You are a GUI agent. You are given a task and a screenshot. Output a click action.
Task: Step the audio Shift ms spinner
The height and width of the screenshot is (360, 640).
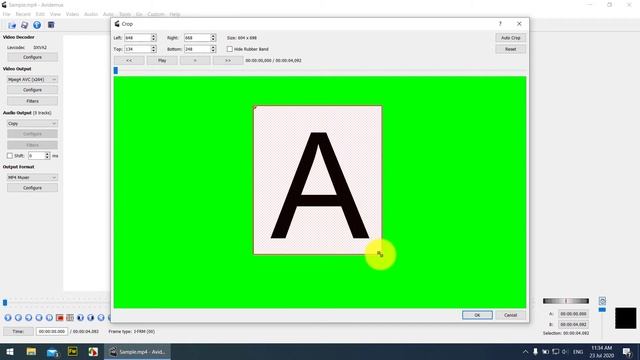(x=47, y=156)
